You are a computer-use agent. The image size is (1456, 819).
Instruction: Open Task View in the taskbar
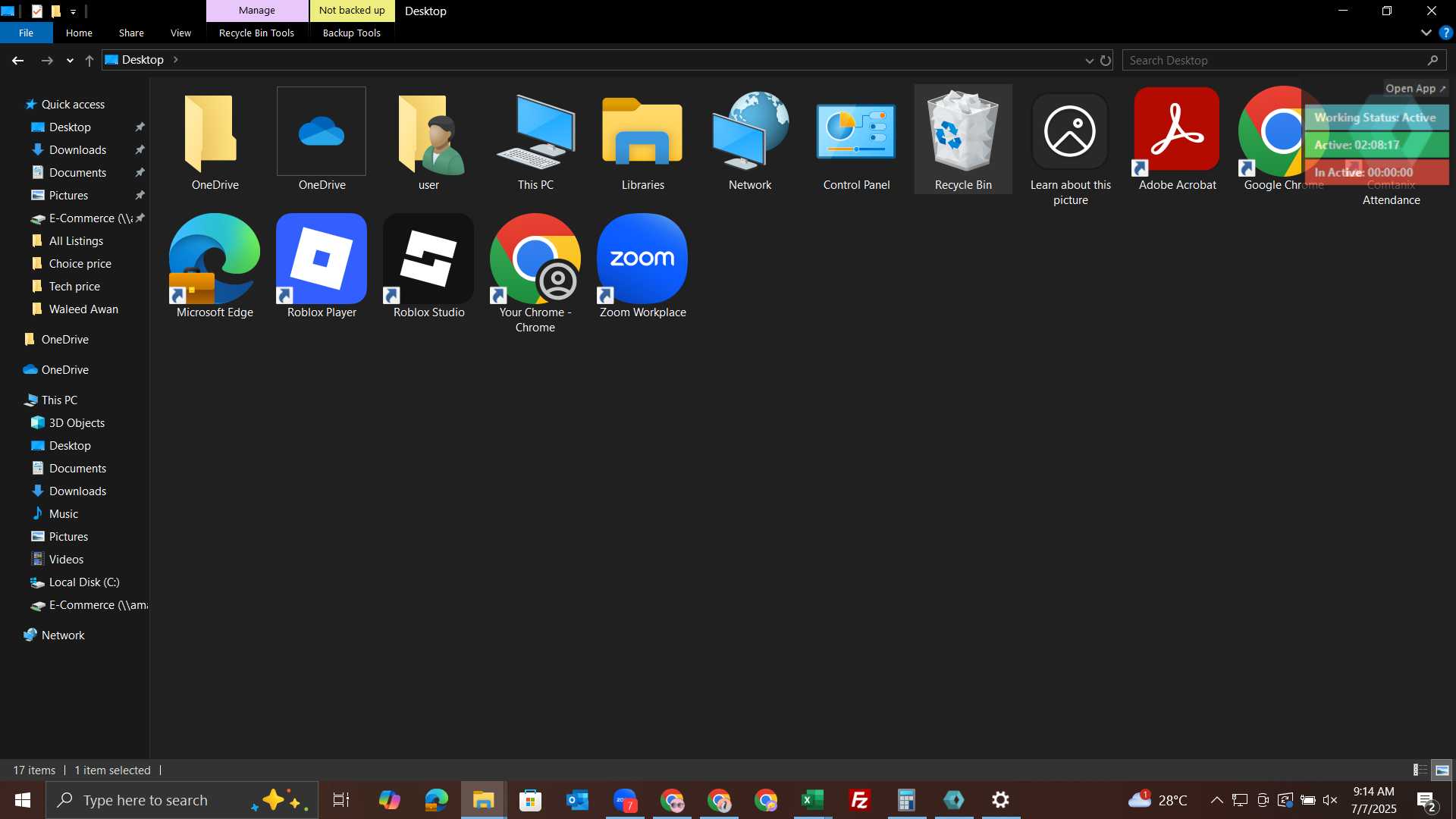(342, 800)
